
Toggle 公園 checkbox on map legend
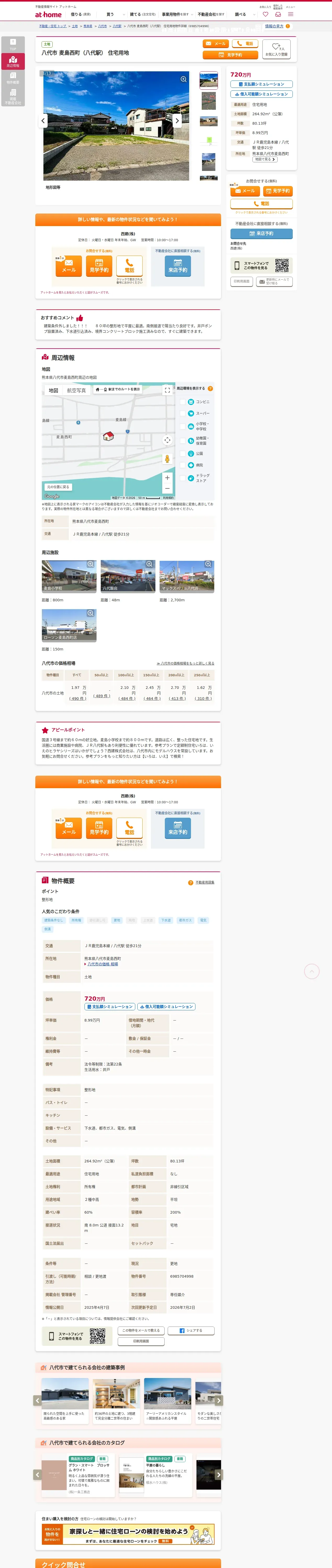pos(183,453)
